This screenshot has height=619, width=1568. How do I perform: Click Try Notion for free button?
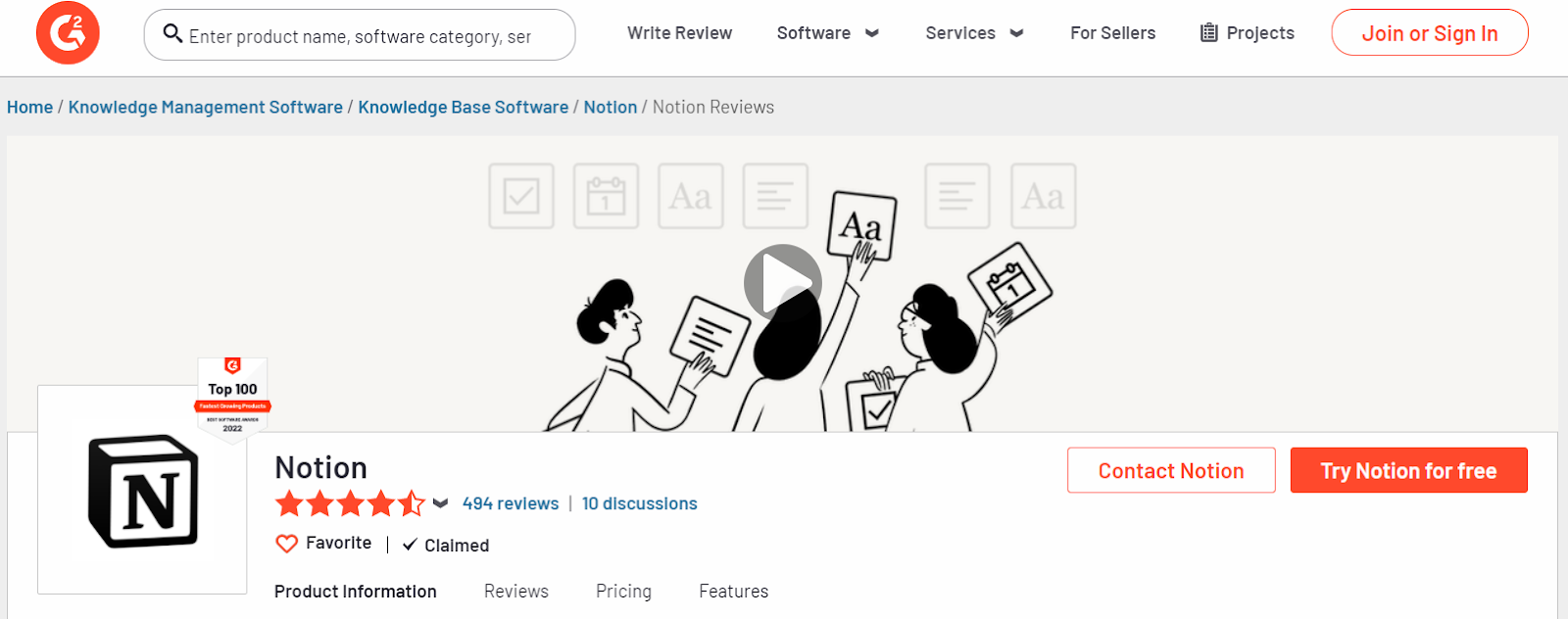click(1408, 471)
